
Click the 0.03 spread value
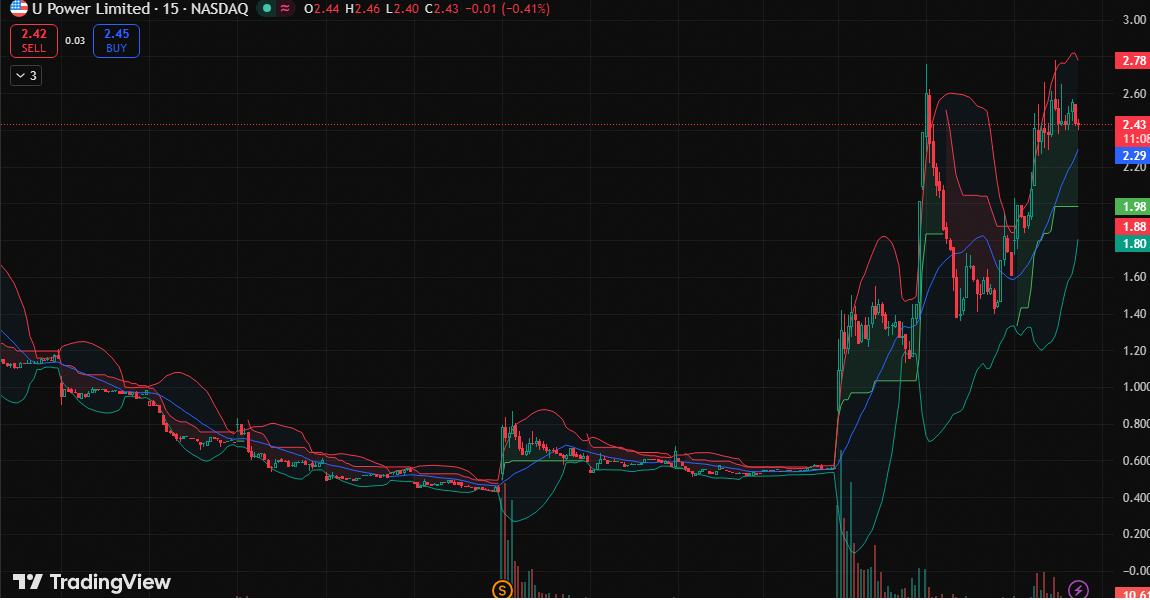(x=75, y=40)
